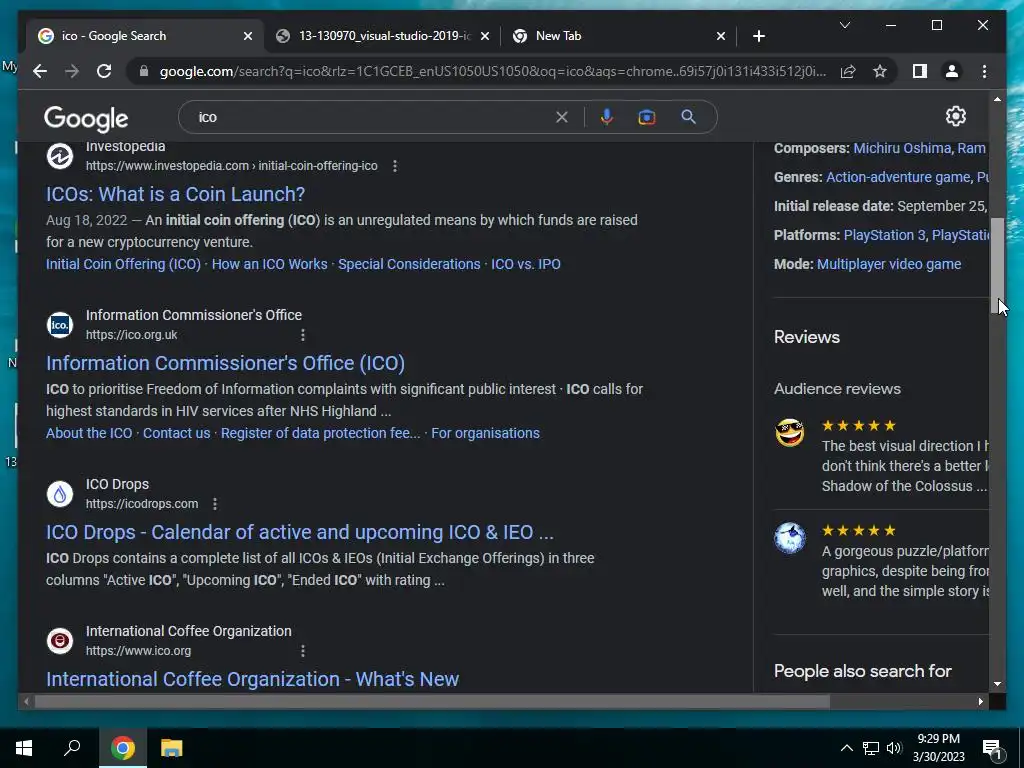Submit search with the magnifier icon
The width and height of the screenshot is (1024, 768).
click(x=688, y=117)
